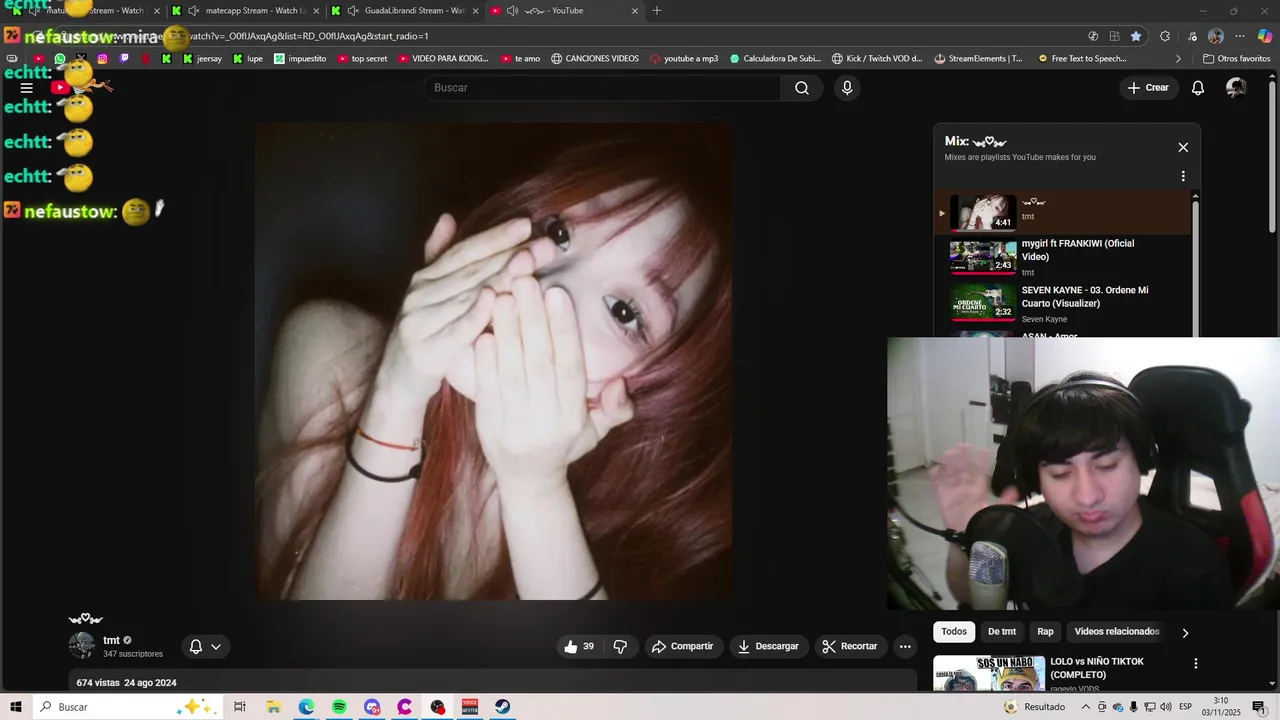Open Spotify from taskbar

coord(339,707)
